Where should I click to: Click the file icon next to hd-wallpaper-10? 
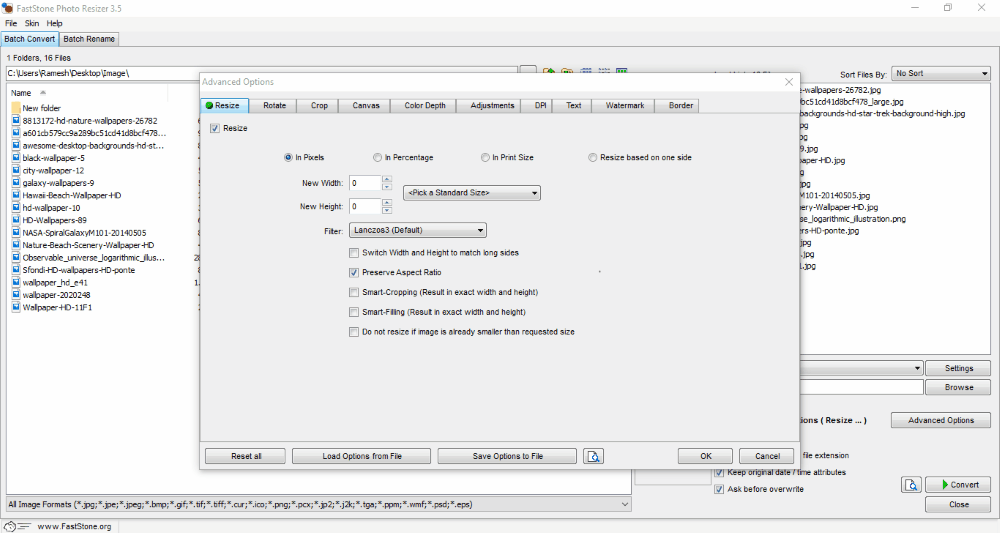[17, 207]
